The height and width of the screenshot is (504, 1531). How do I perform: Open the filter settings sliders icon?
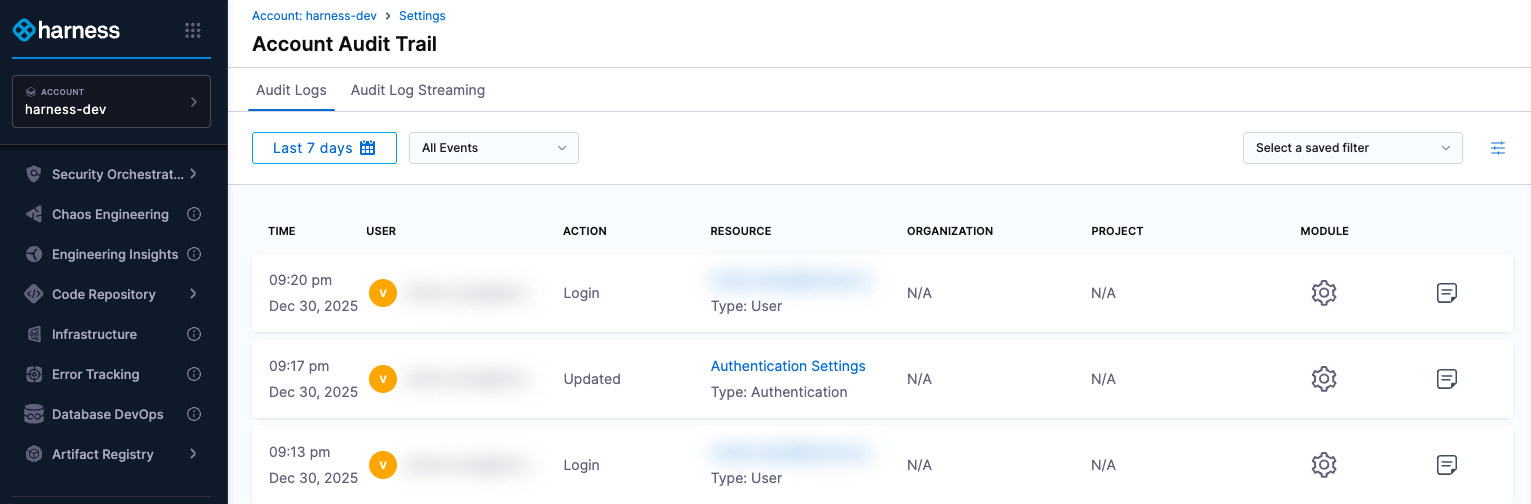1497,148
